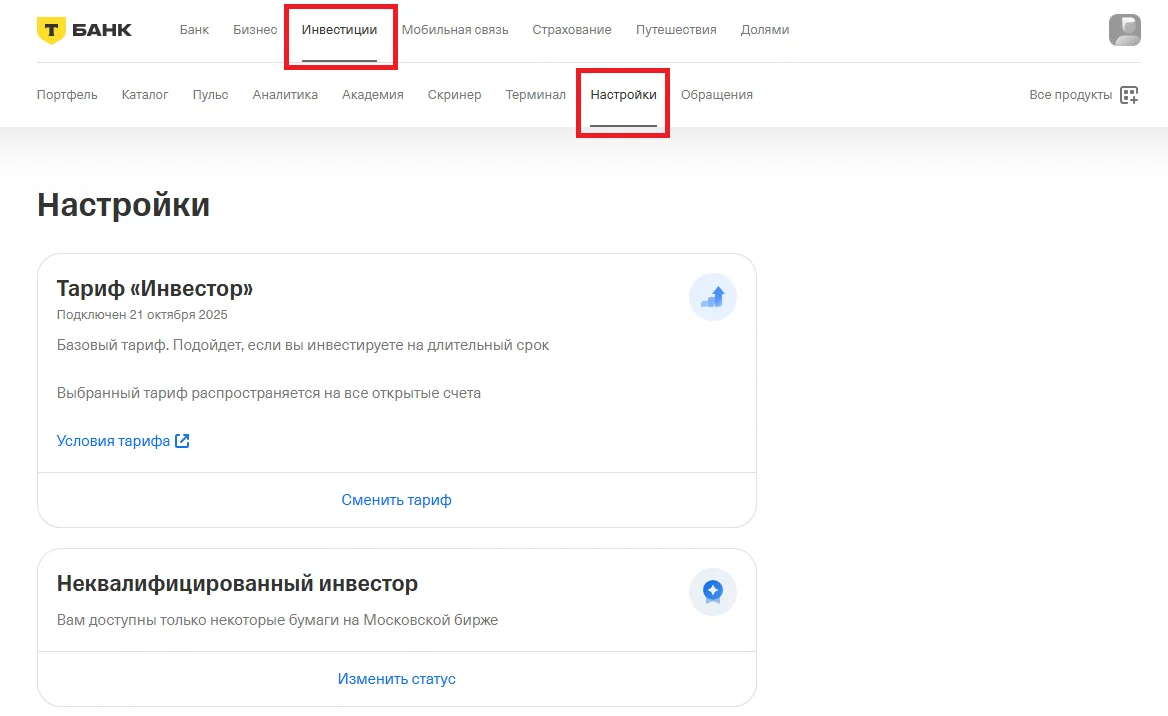Click text about available Московская биржа securities

[277, 620]
